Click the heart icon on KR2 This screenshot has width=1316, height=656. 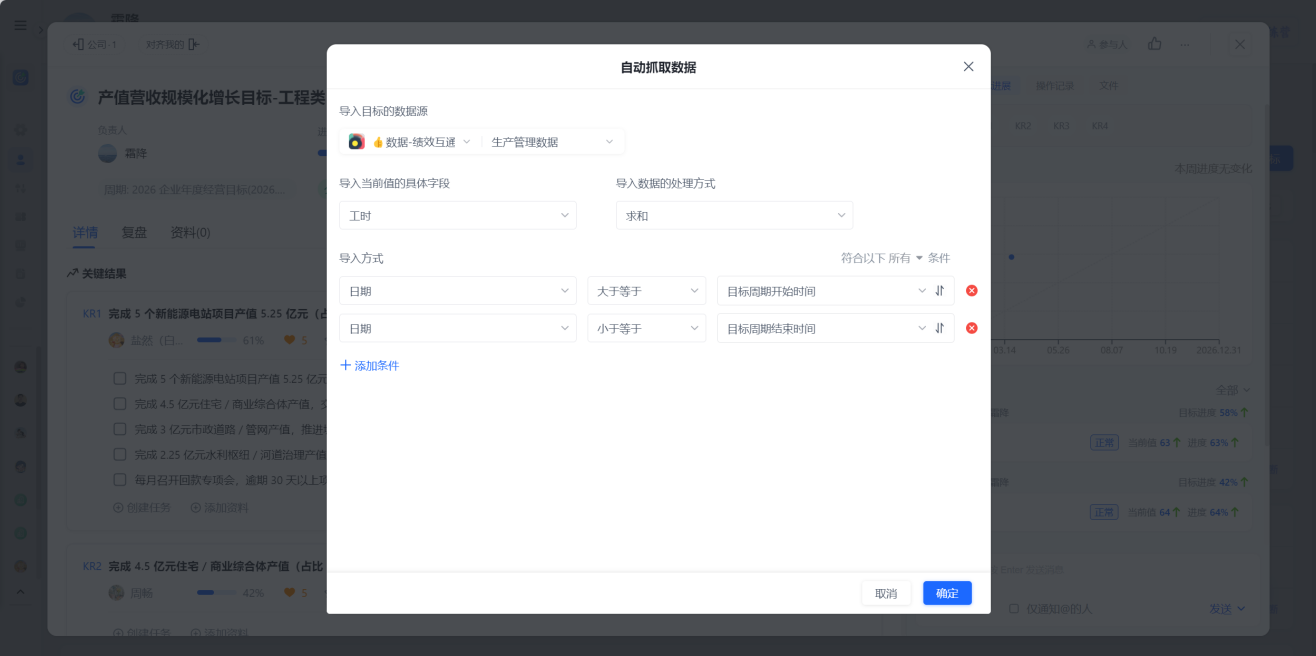[290, 593]
